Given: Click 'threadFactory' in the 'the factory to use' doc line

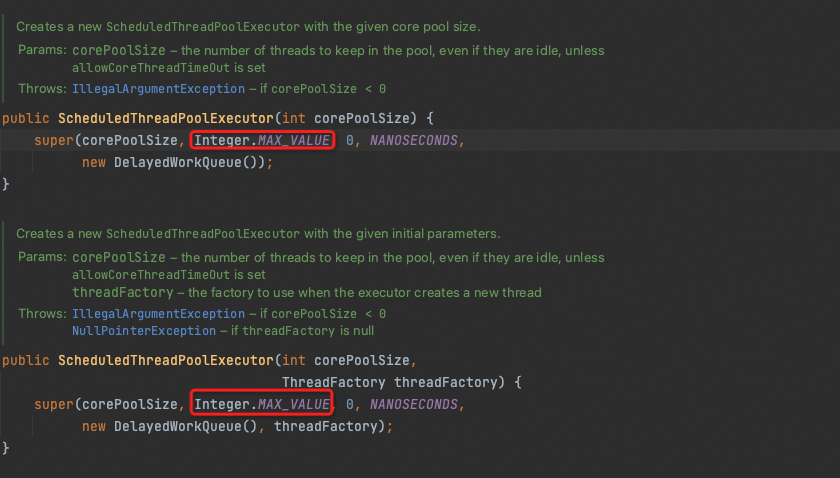Looking at the screenshot, I should (123, 293).
